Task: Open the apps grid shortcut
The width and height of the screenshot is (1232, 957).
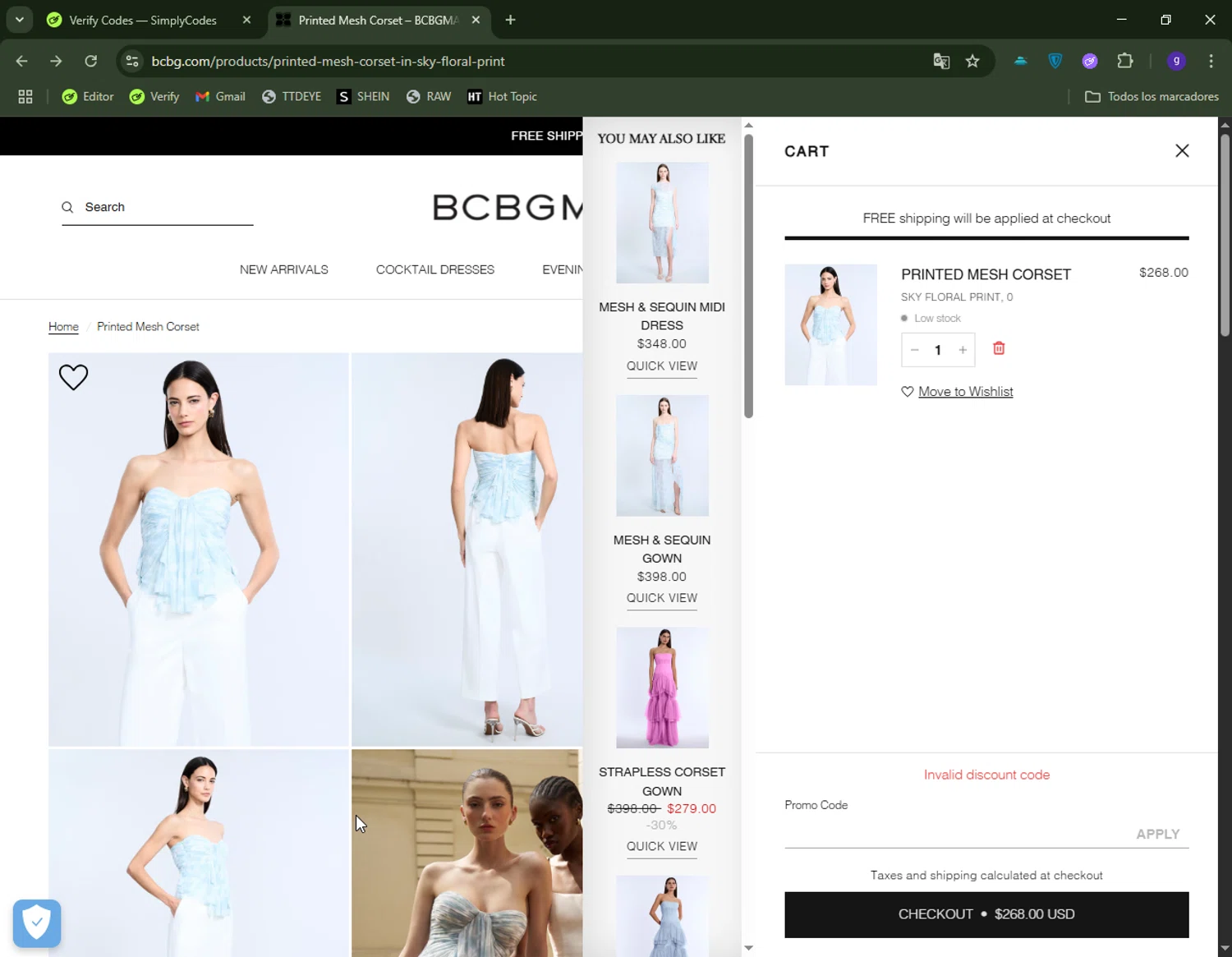Action: 25,97
